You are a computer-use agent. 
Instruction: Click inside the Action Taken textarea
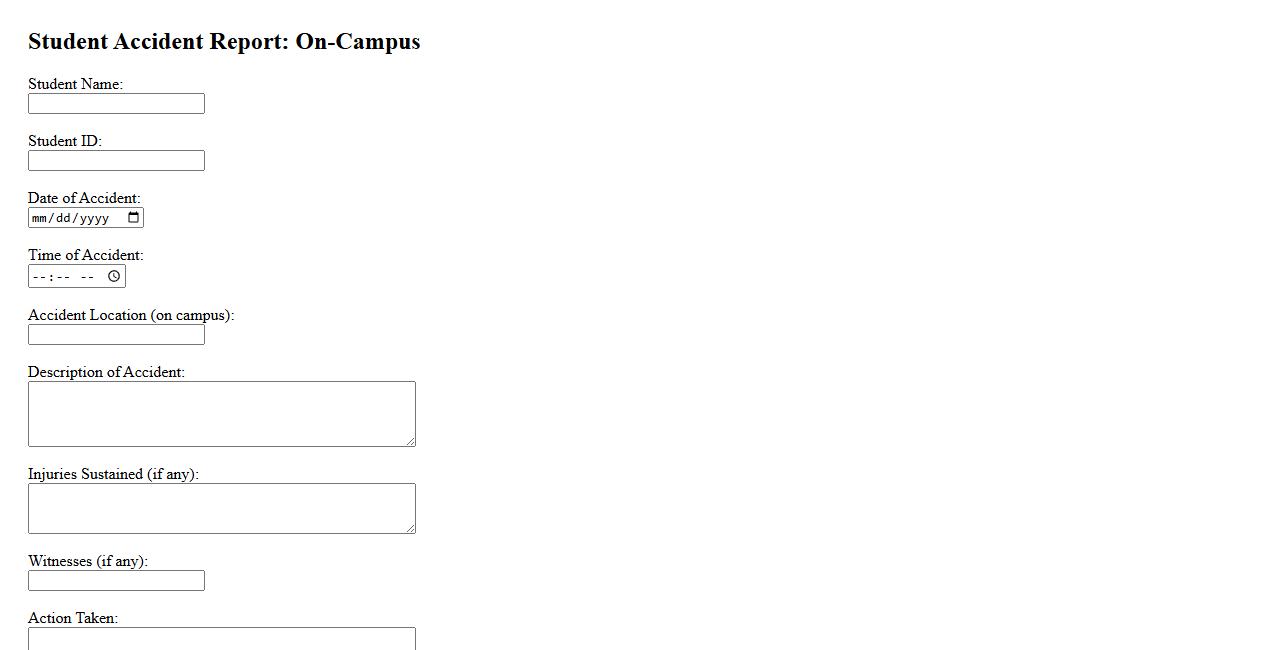point(221,639)
